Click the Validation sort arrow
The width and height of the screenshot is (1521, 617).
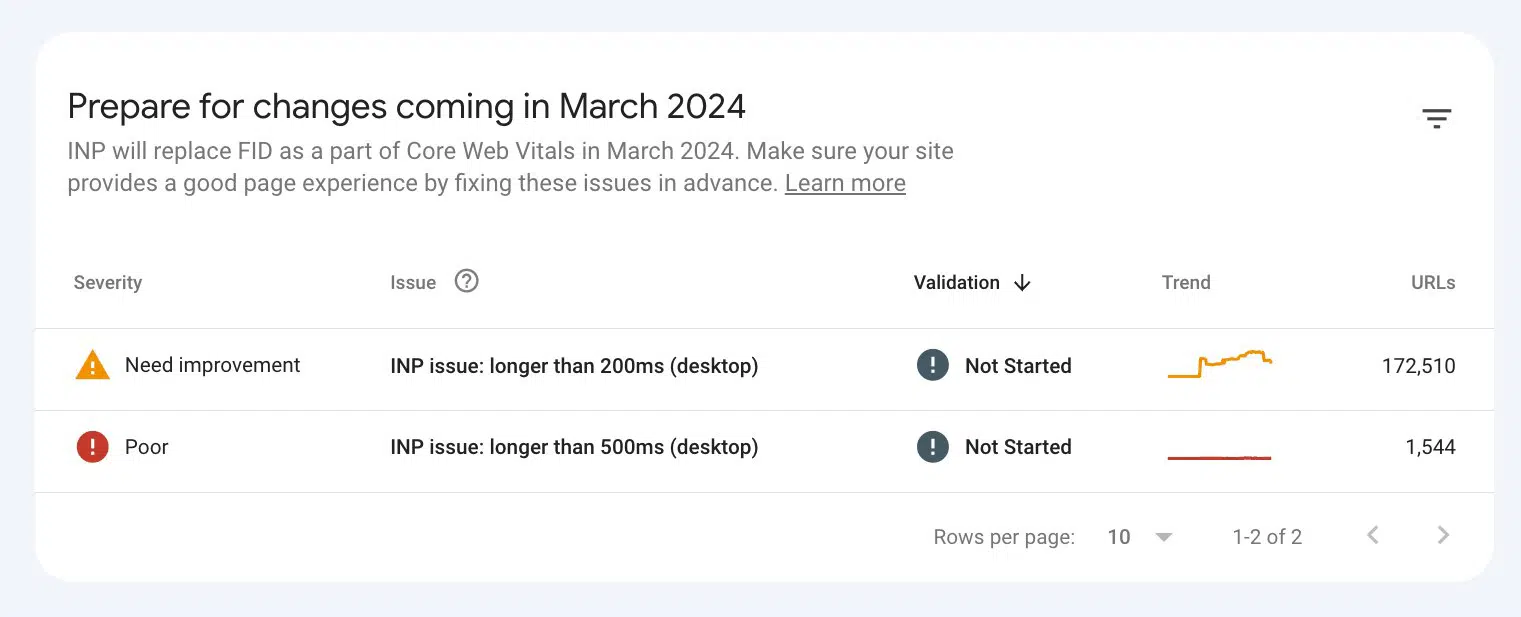coord(1022,283)
